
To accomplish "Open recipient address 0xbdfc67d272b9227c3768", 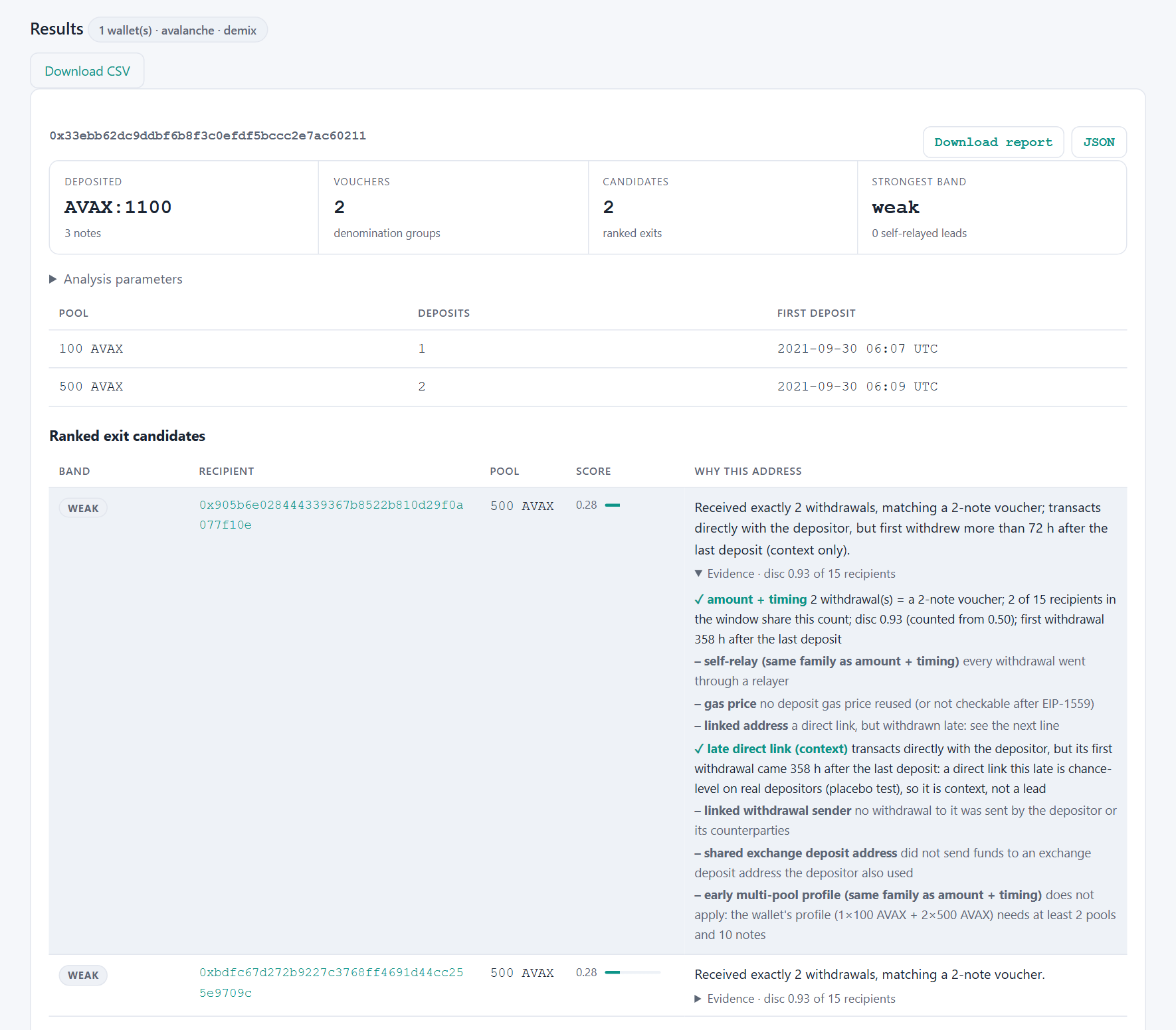I will (331, 982).
